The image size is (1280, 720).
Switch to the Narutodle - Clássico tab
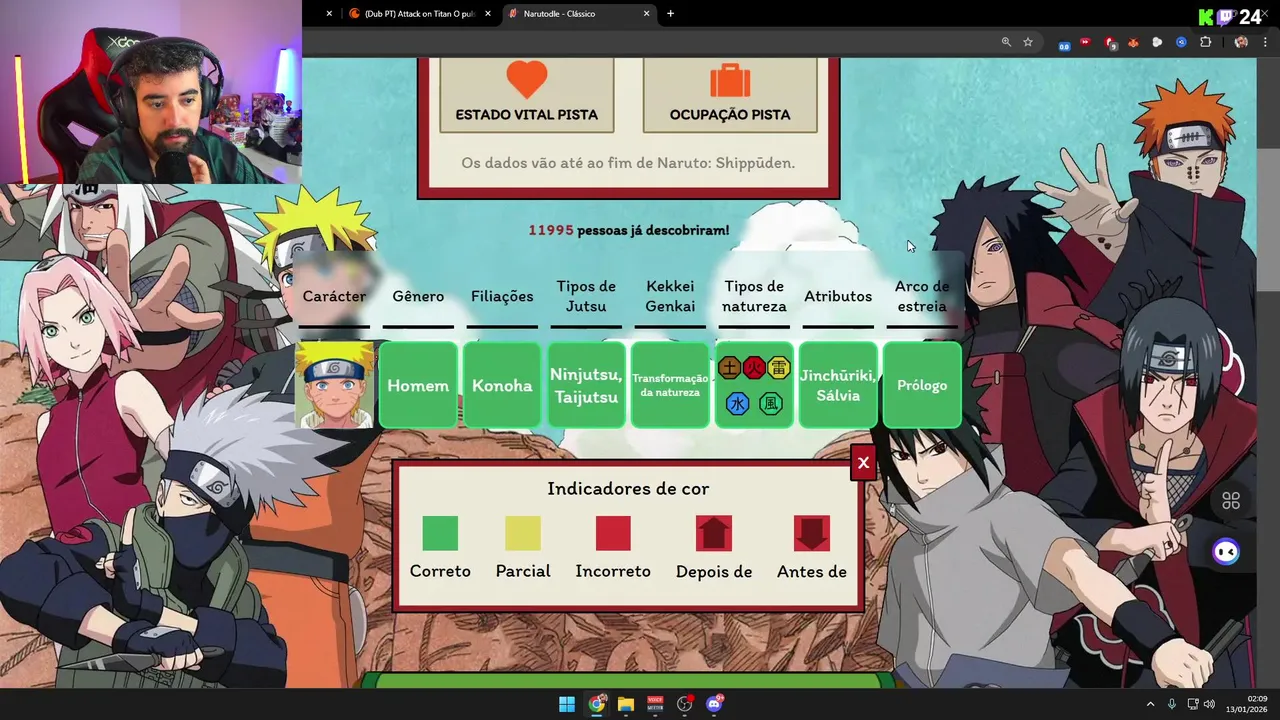579,14
